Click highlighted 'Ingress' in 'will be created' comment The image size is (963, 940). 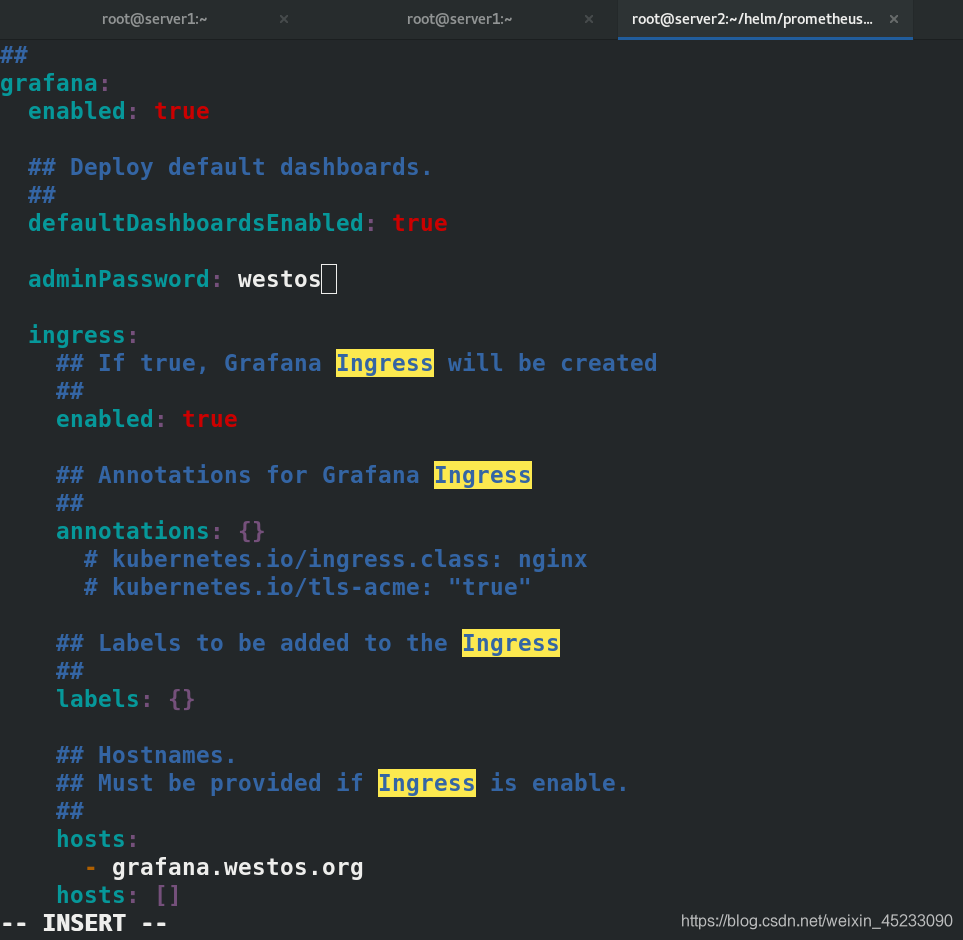pyautogui.click(x=384, y=363)
